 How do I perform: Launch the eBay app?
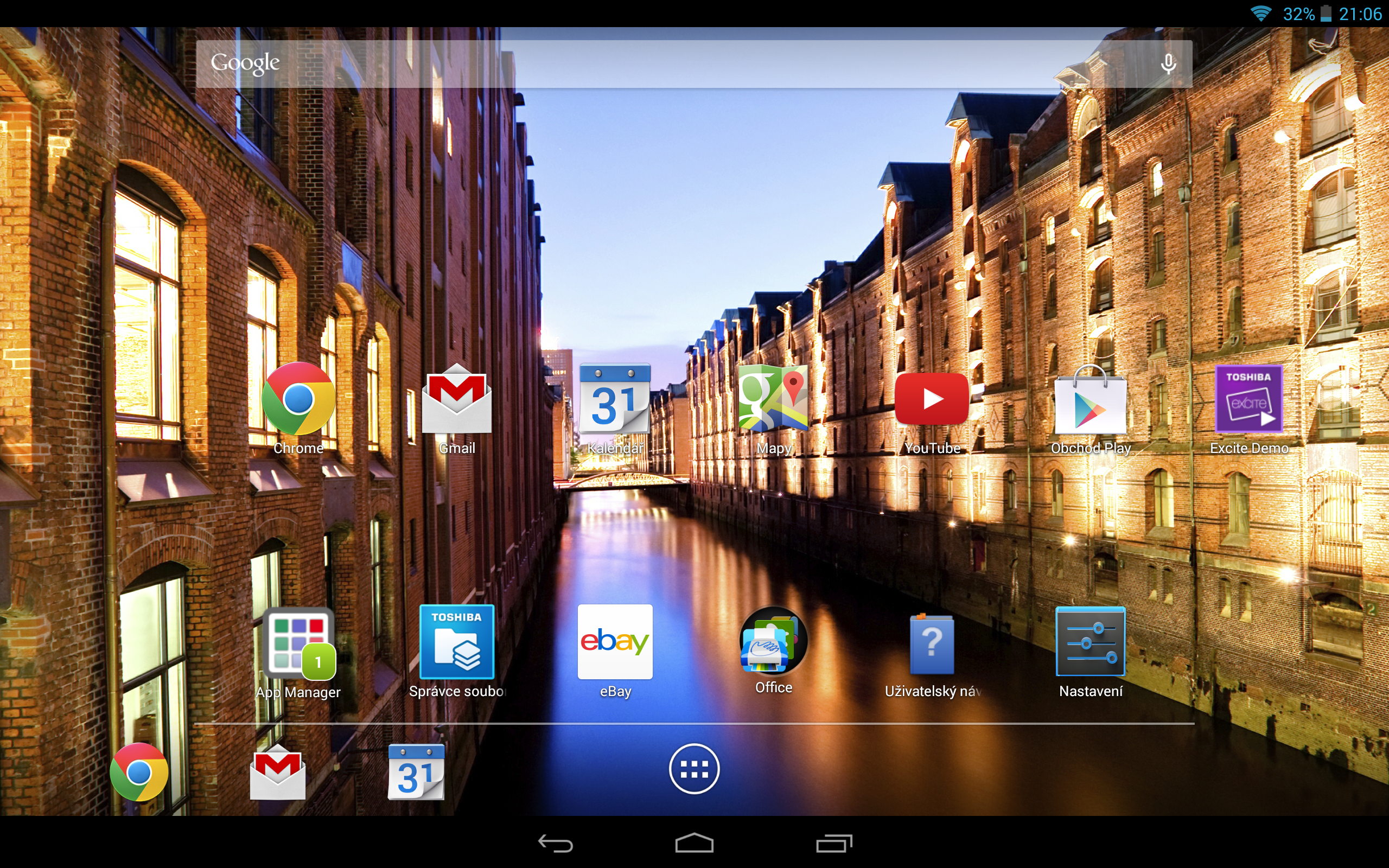click(x=615, y=642)
